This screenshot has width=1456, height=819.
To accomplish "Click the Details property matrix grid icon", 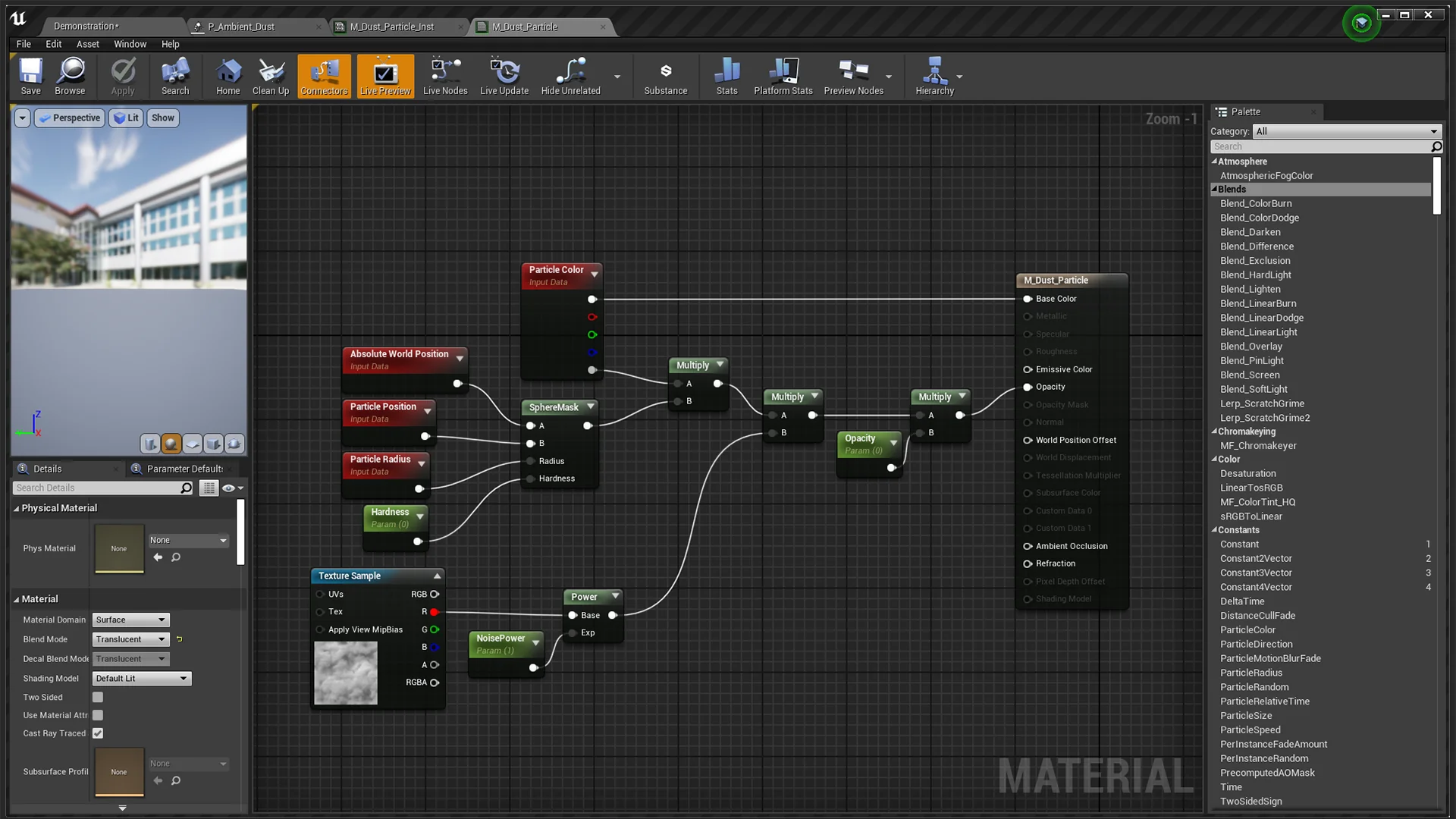I will [x=209, y=488].
